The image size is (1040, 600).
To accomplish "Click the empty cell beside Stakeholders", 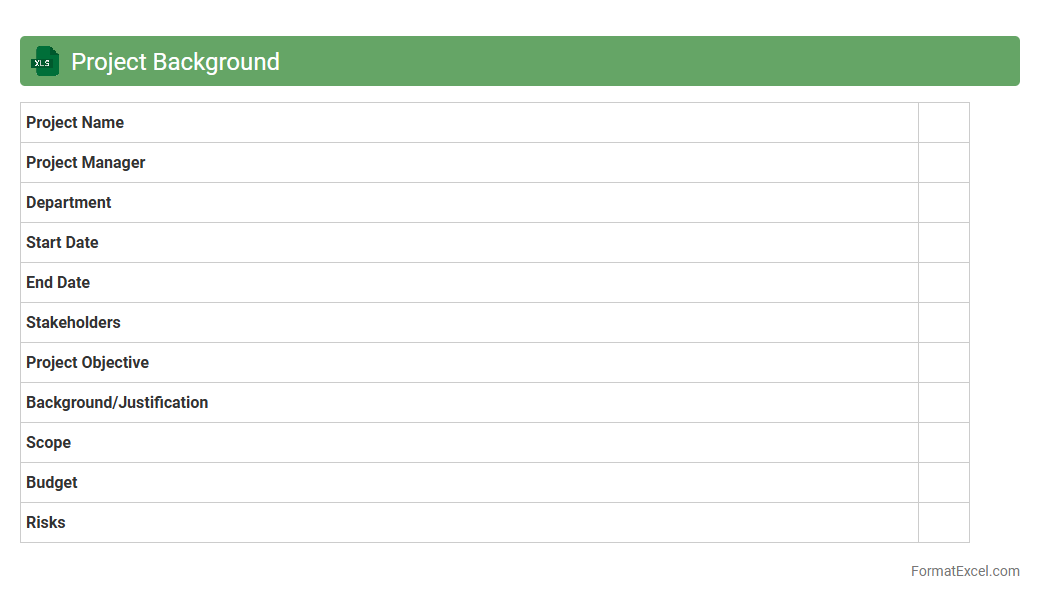I will (x=943, y=323).
